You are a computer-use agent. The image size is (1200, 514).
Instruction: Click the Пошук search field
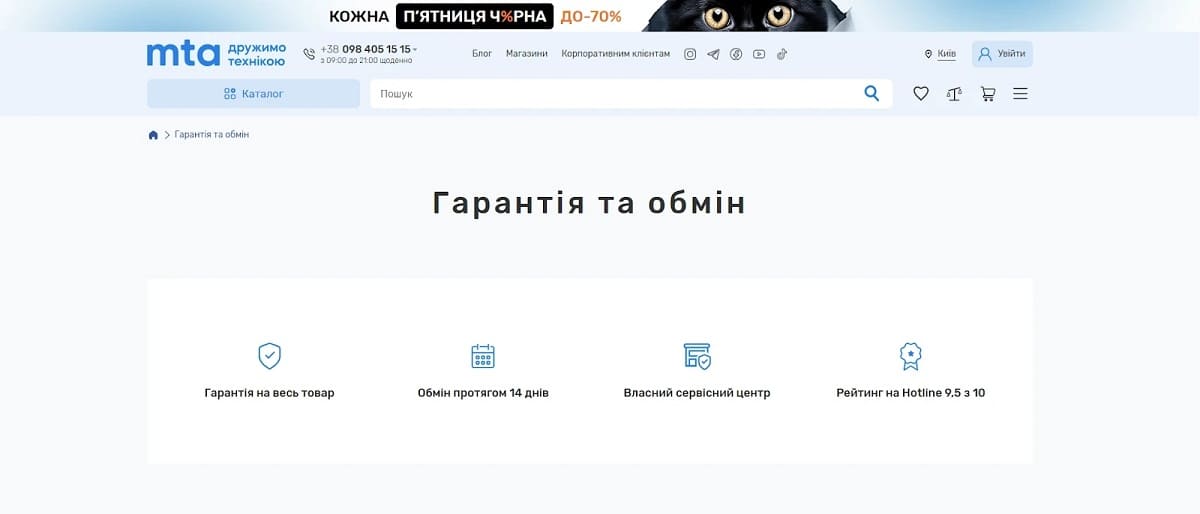click(614, 93)
